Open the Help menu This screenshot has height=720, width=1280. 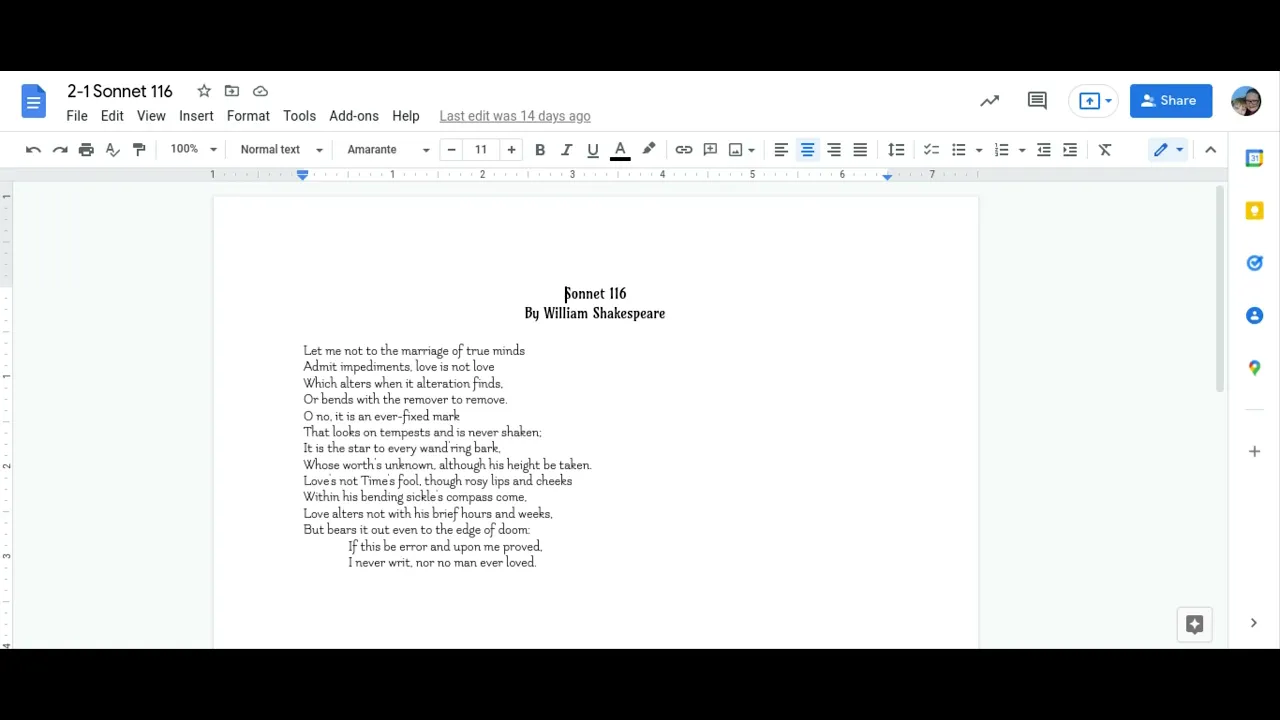click(406, 116)
